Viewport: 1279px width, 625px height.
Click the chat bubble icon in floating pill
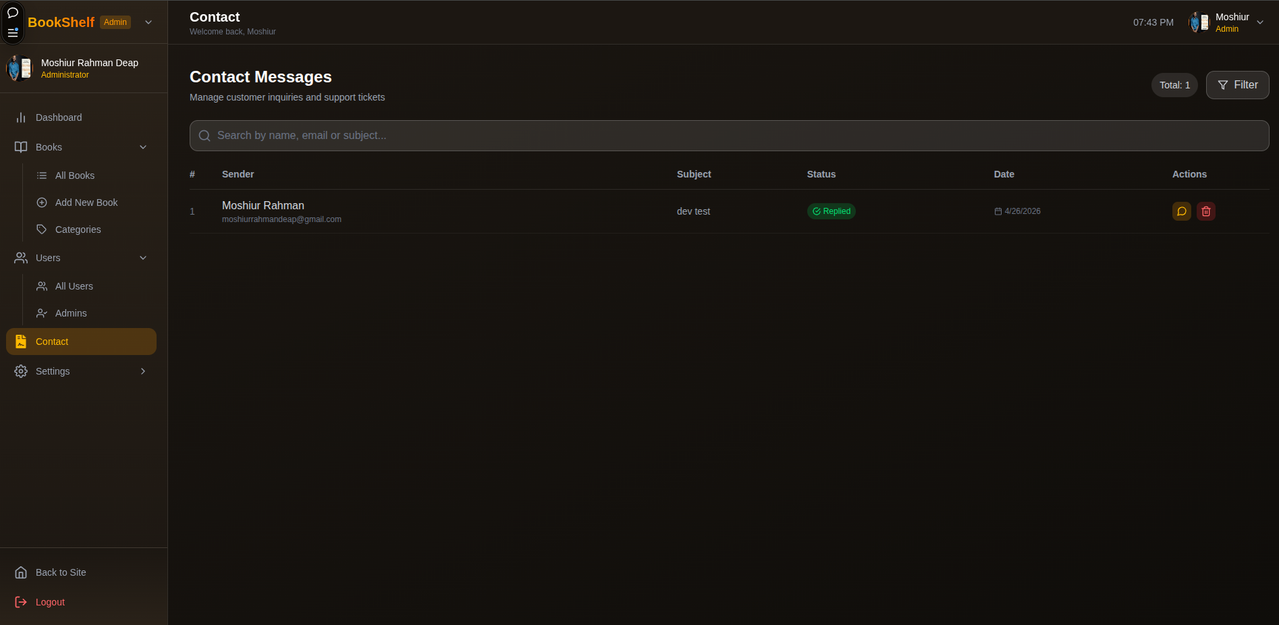pos(13,13)
